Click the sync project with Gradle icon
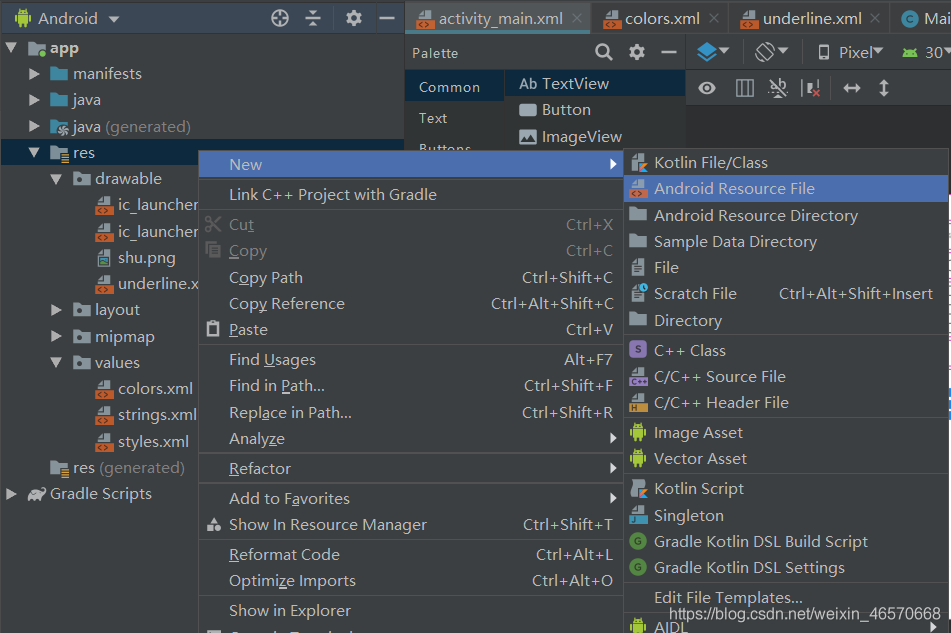This screenshot has height=633, width=951. click(x=278, y=17)
